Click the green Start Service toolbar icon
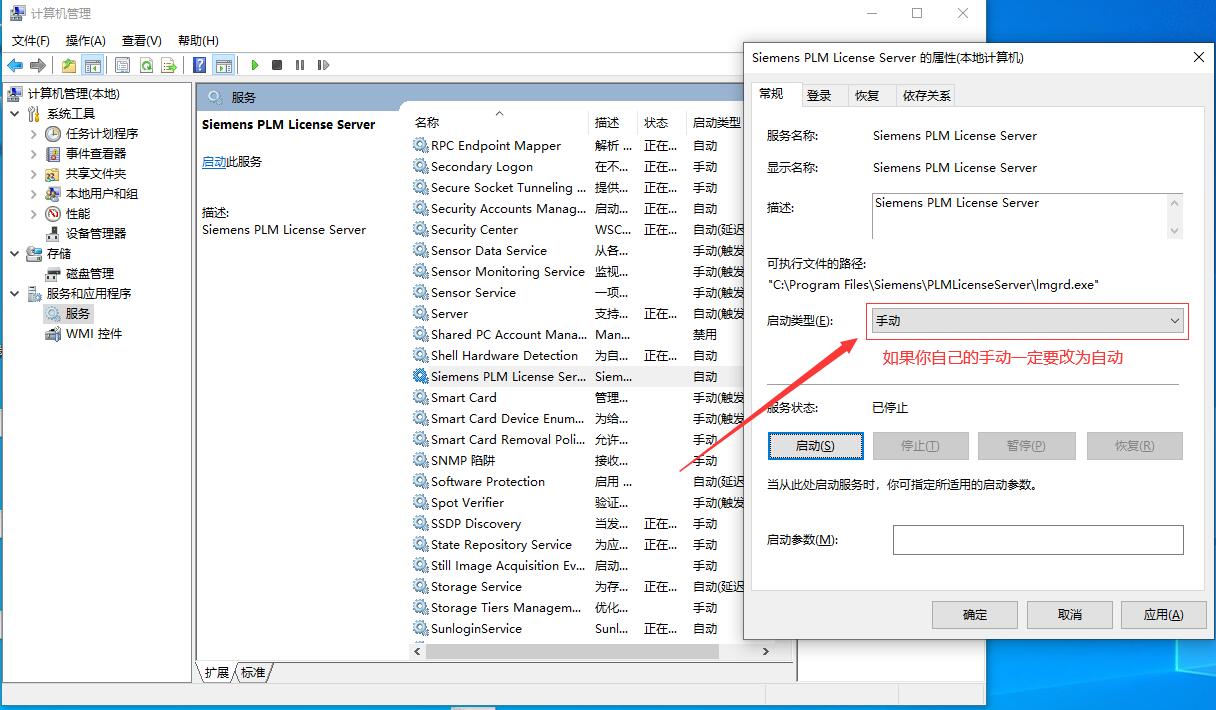This screenshot has height=710, width=1216. click(255, 65)
